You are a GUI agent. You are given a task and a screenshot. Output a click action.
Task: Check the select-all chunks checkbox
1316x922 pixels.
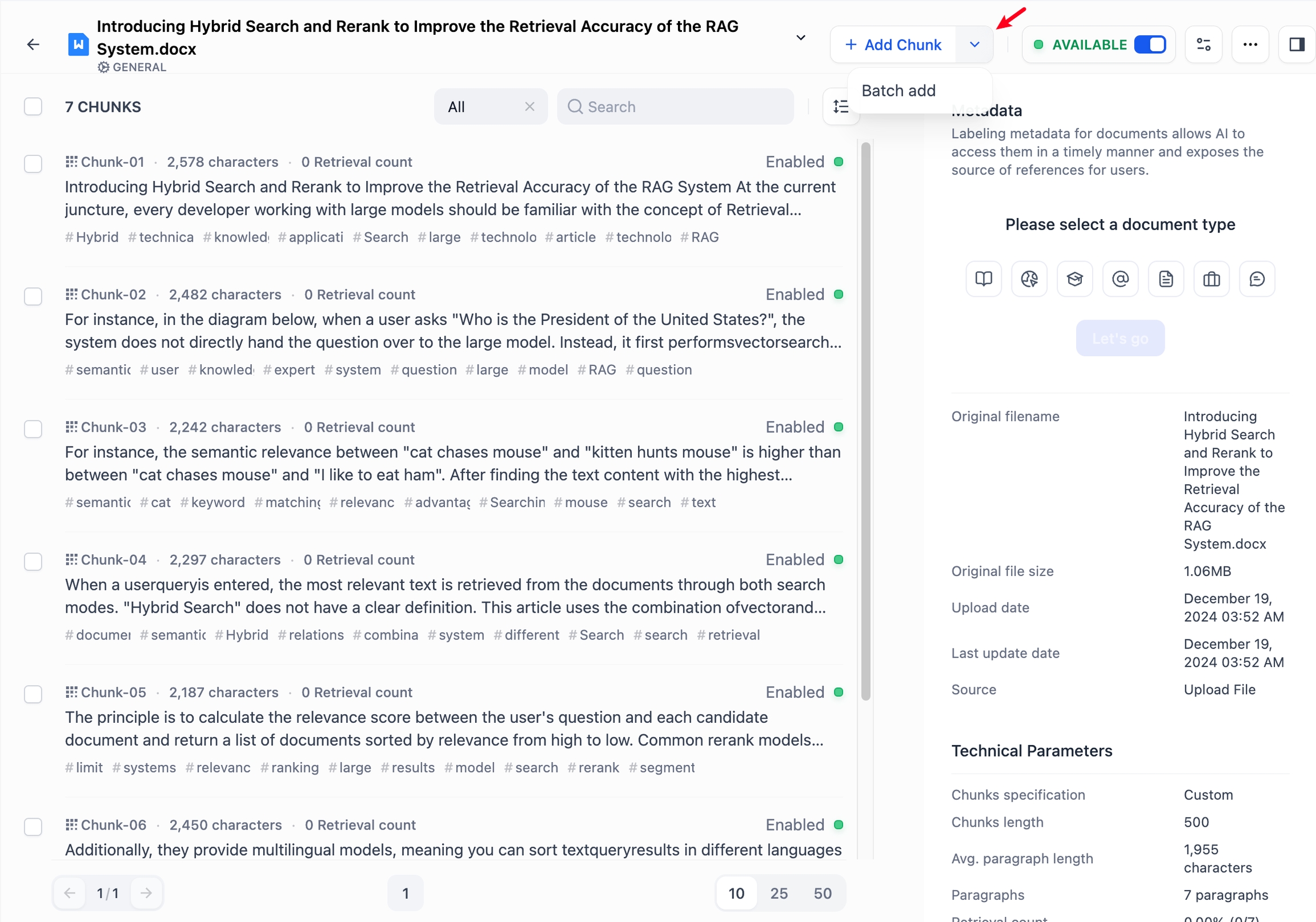click(33, 107)
